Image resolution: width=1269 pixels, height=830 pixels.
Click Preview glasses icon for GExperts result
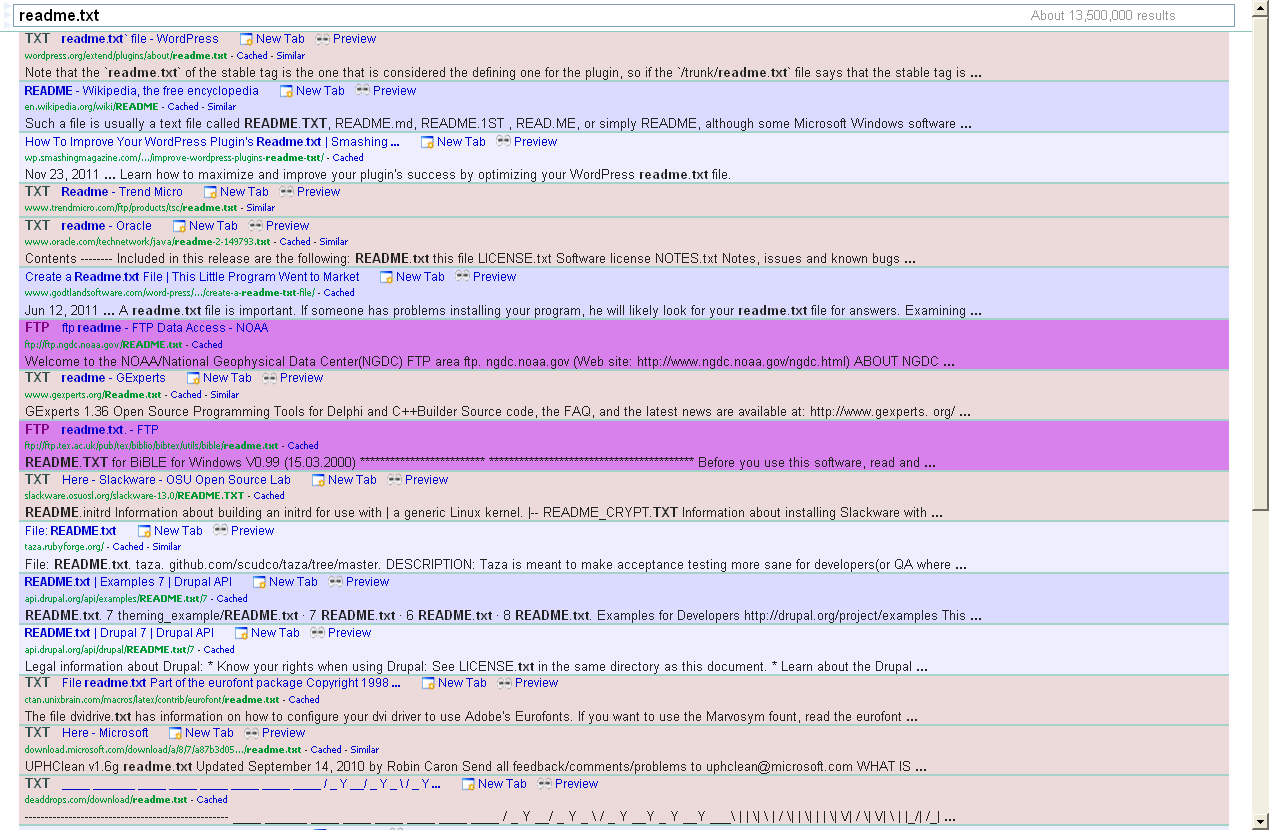tap(270, 378)
